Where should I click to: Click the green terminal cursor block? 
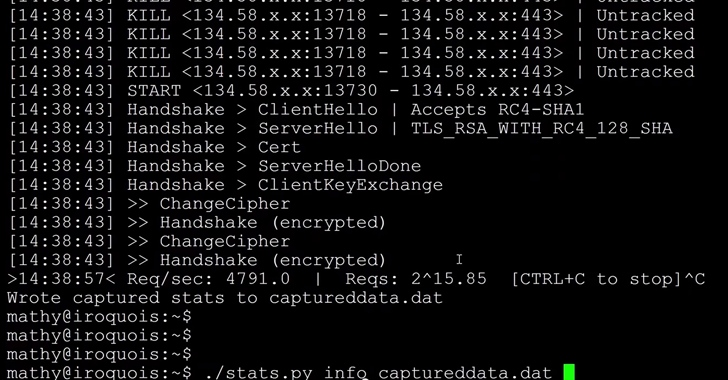pyautogui.click(x=569, y=372)
